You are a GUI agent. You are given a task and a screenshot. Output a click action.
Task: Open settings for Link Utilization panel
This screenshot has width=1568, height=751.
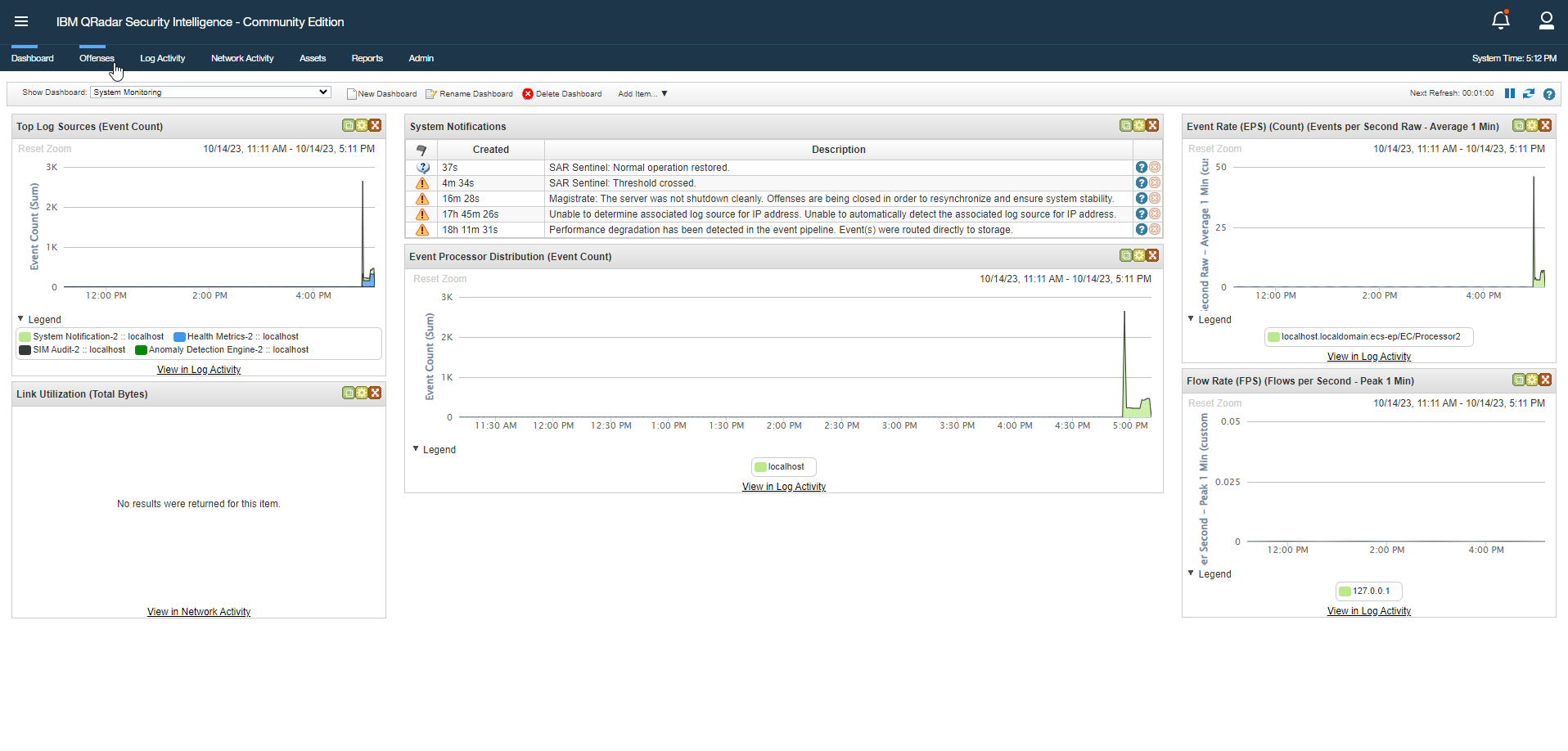362,393
